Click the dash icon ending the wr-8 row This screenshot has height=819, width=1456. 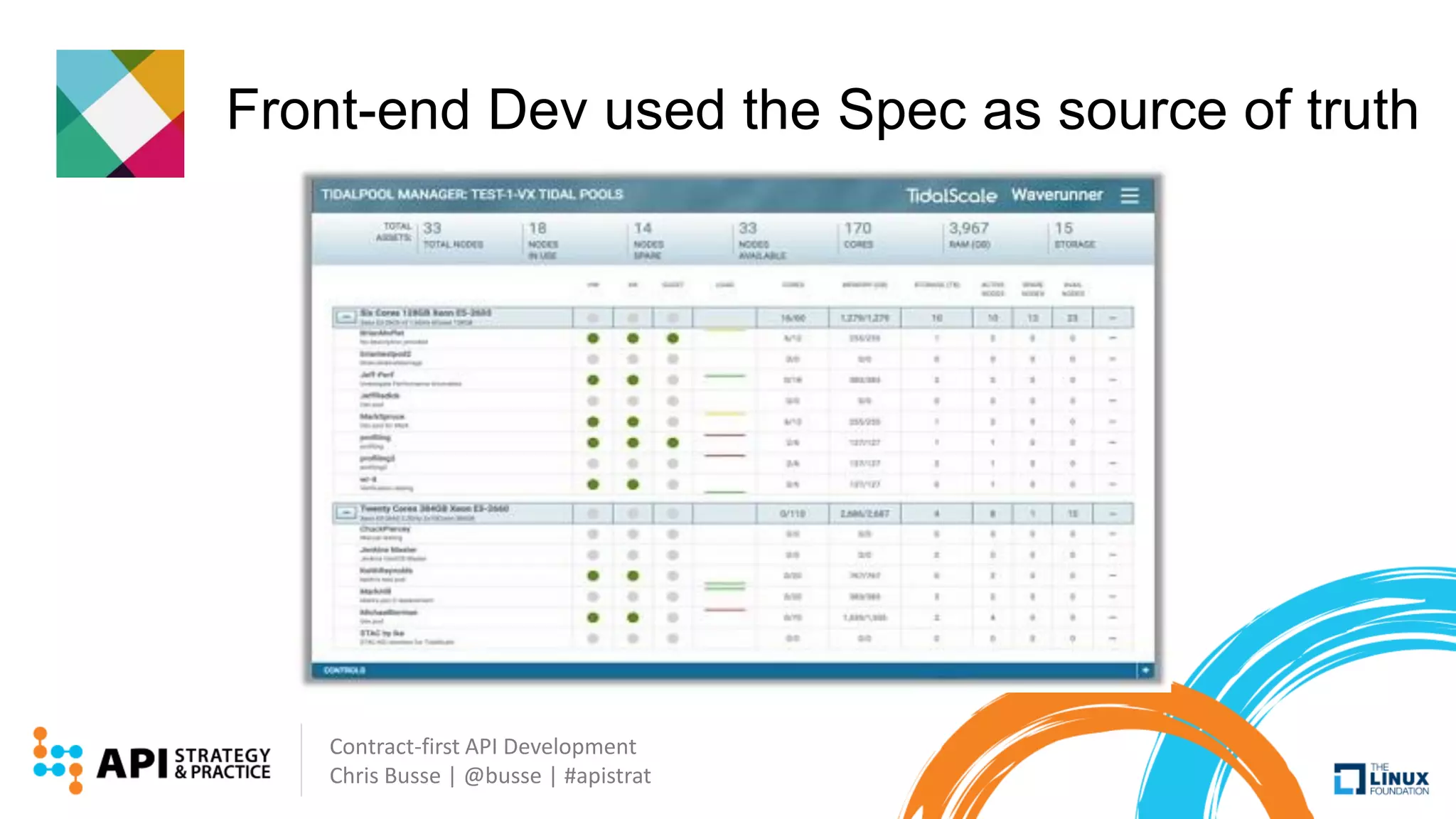point(1113,485)
